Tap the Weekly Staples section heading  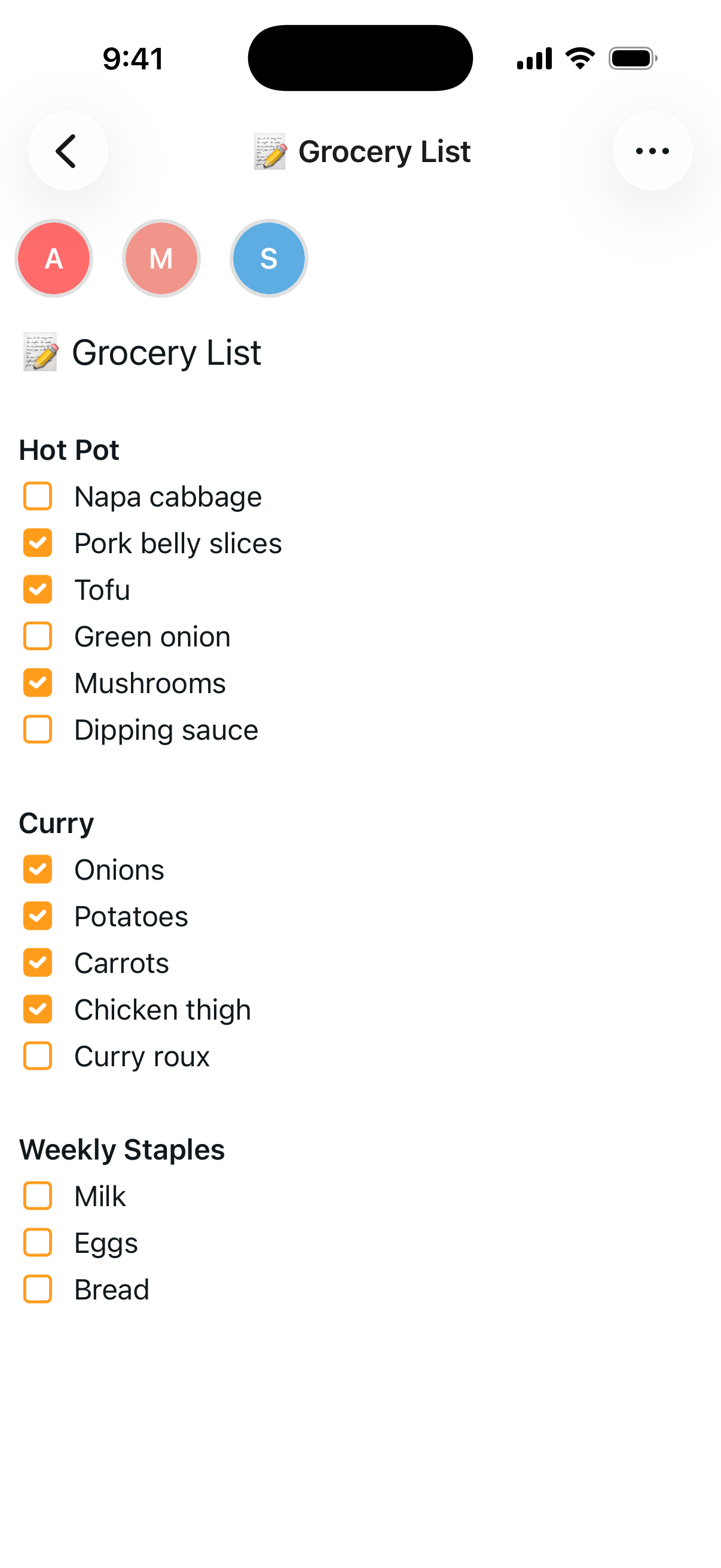pos(123,1150)
